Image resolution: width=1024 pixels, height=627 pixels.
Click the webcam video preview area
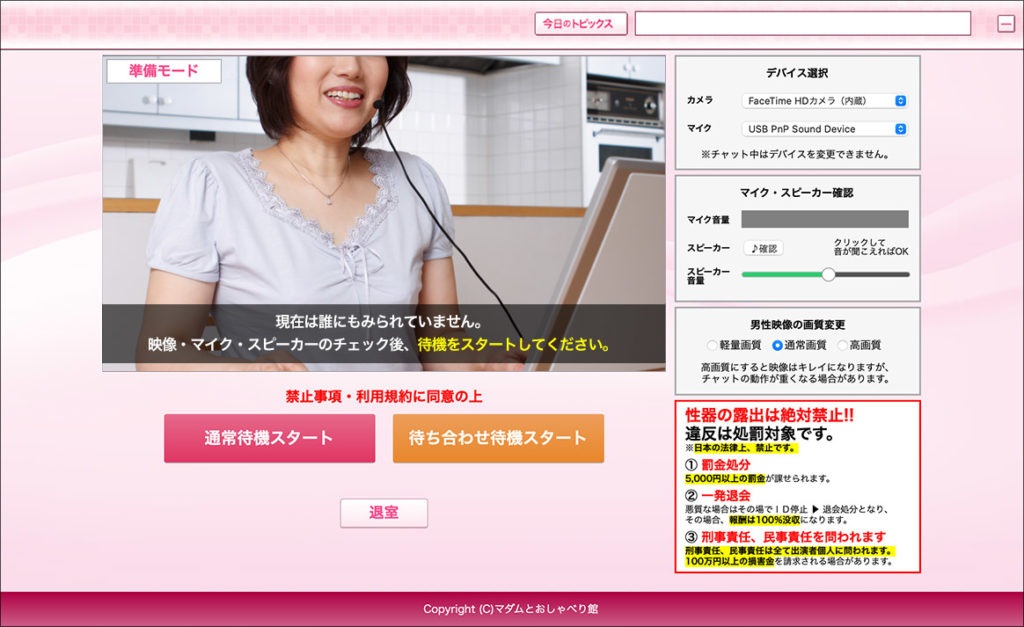pyautogui.click(x=384, y=200)
